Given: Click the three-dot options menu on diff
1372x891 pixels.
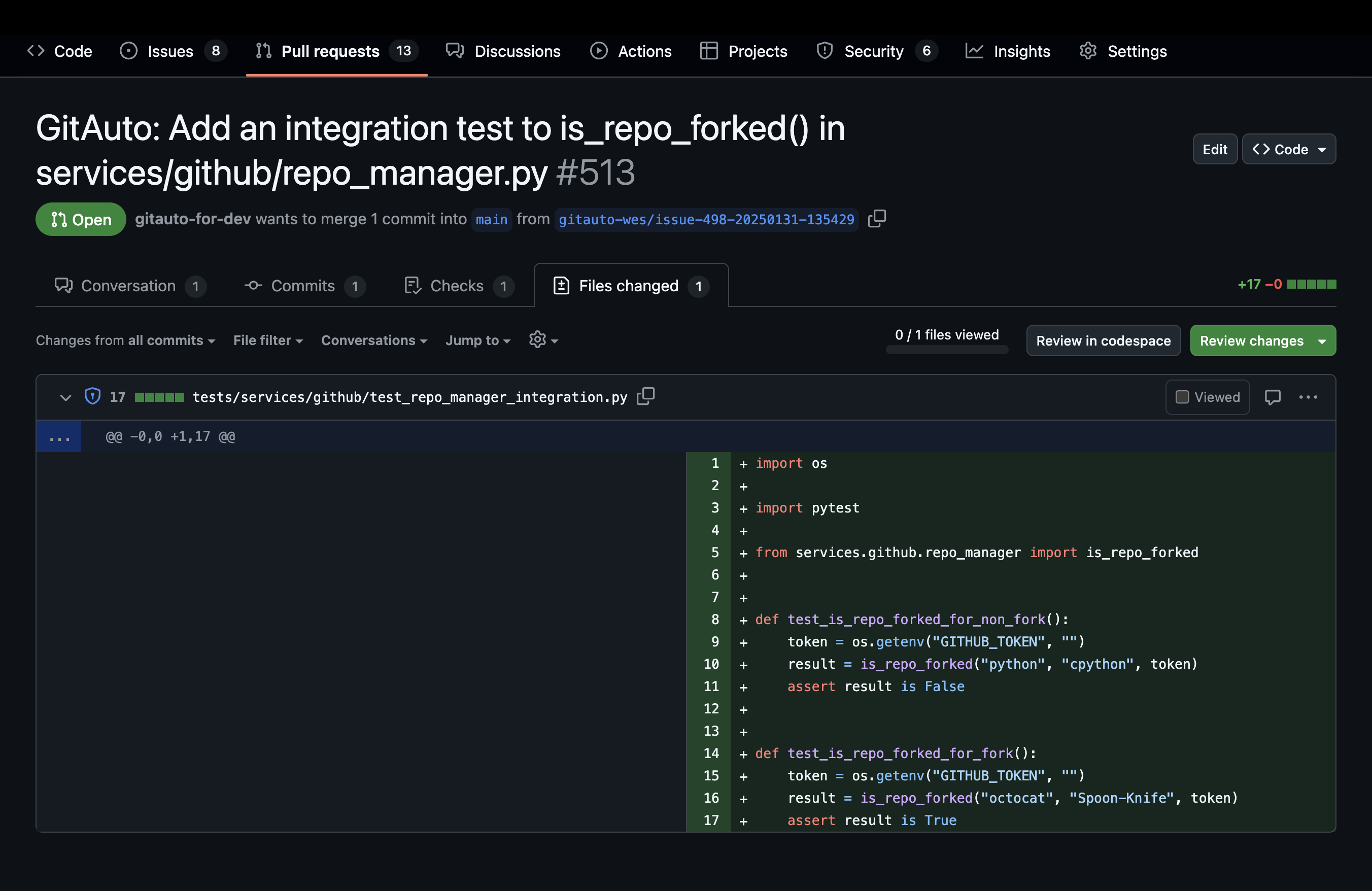Looking at the screenshot, I should point(1308,397).
